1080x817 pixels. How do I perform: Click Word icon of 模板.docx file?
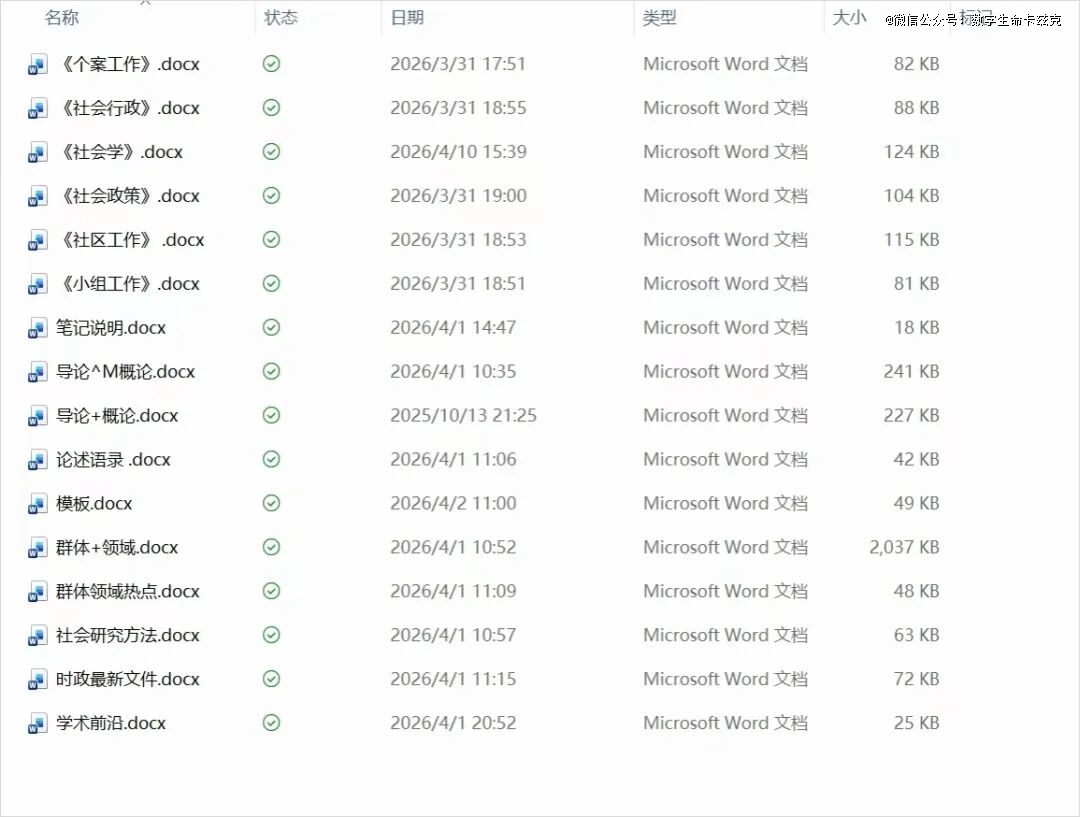(38, 504)
